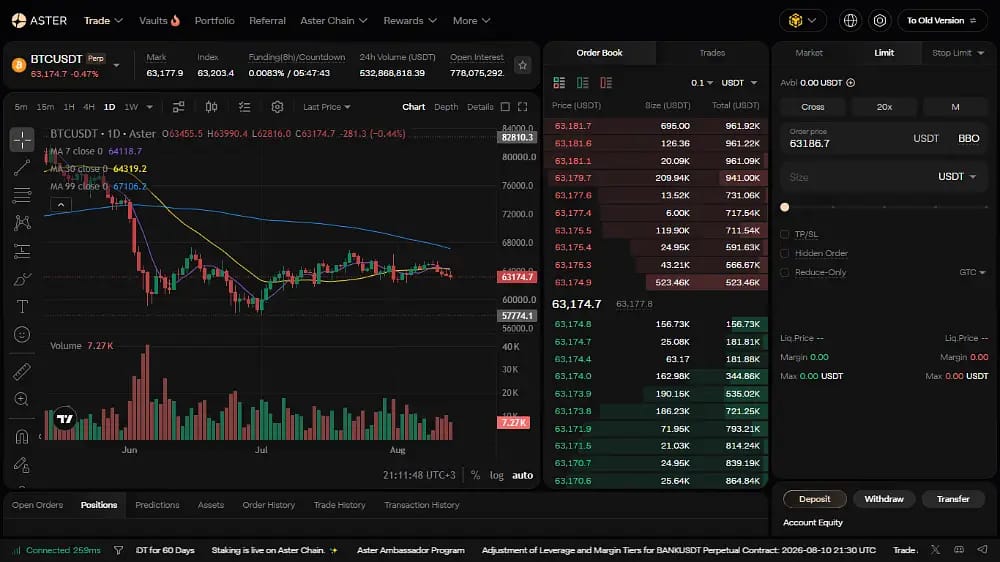Open the Last Price dropdown
This screenshot has height=562, width=1000.
coord(327,107)
